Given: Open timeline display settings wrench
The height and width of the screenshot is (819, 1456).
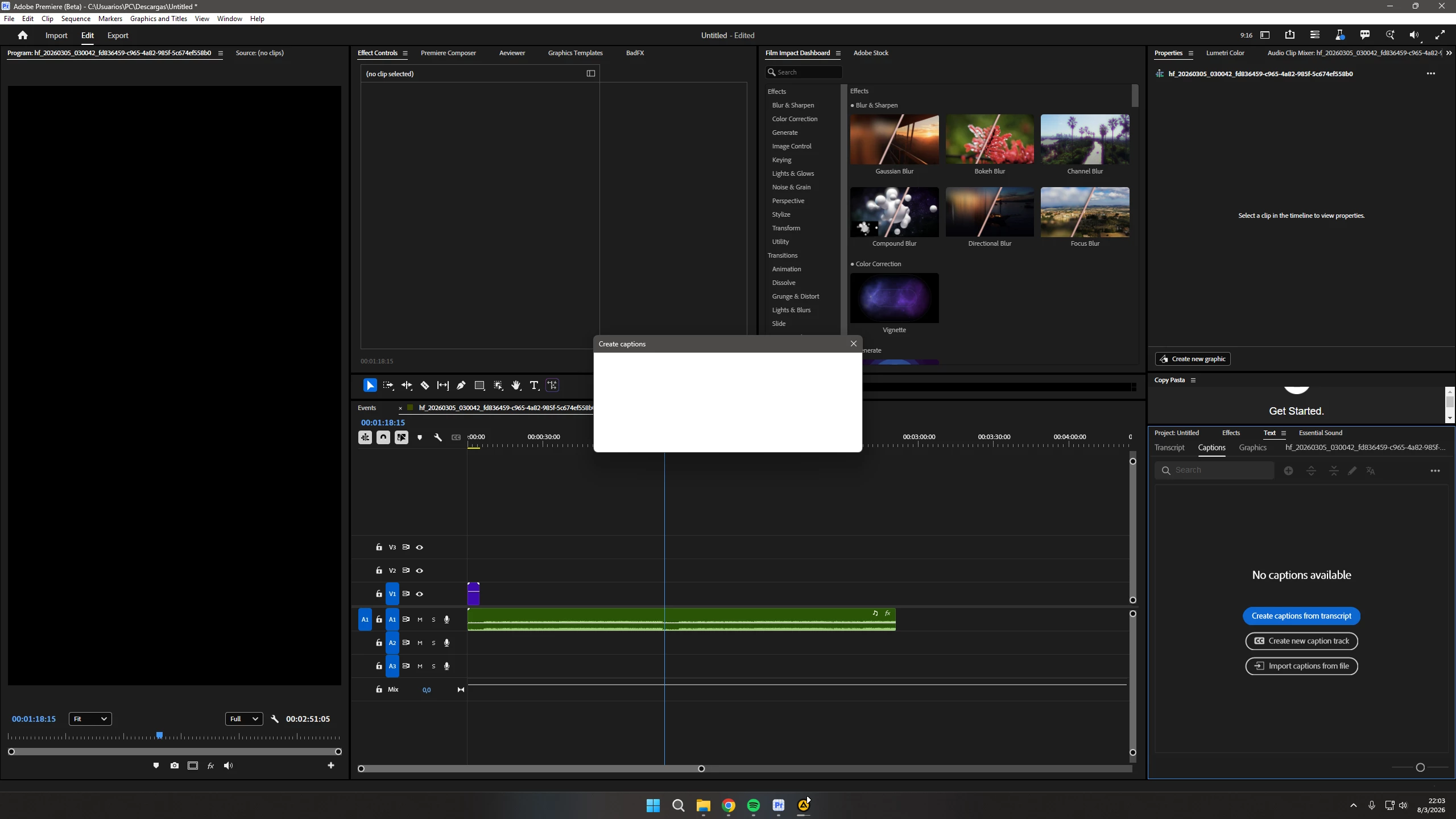Looking at the screenshot, I should point(438,437).
